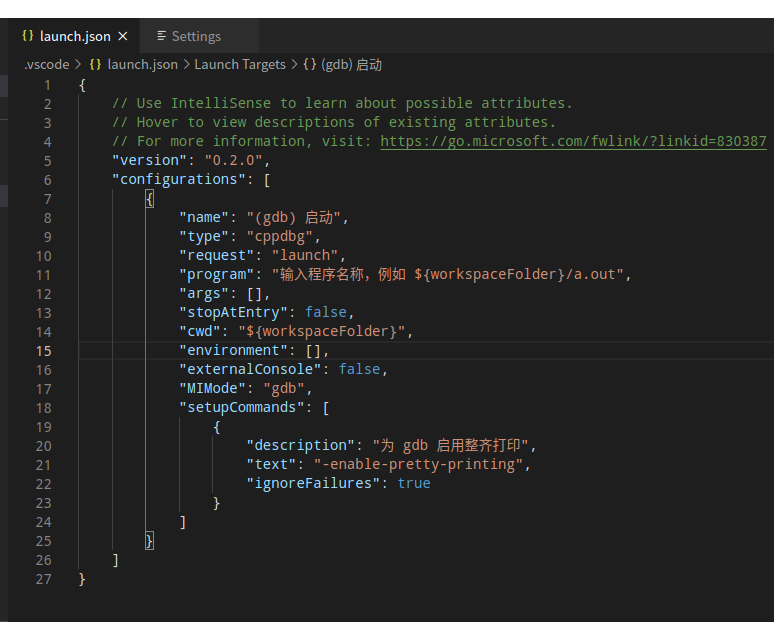Click the Hover to view descriptions comment
774x622 pixels.
pos(334,122)
